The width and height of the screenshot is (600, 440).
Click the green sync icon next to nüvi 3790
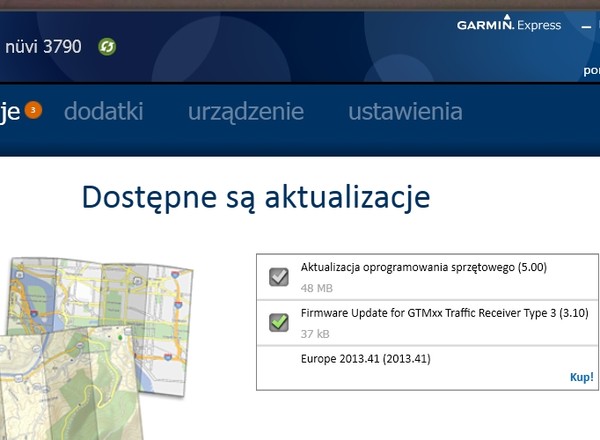[x=107, y=47]
